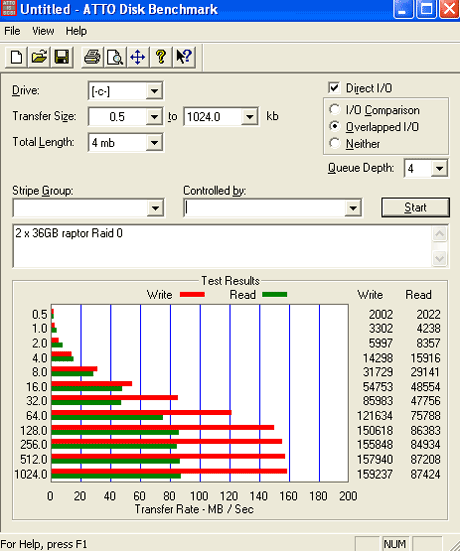
Task: Click the Start benchmark button
Action: pos(415,207)
